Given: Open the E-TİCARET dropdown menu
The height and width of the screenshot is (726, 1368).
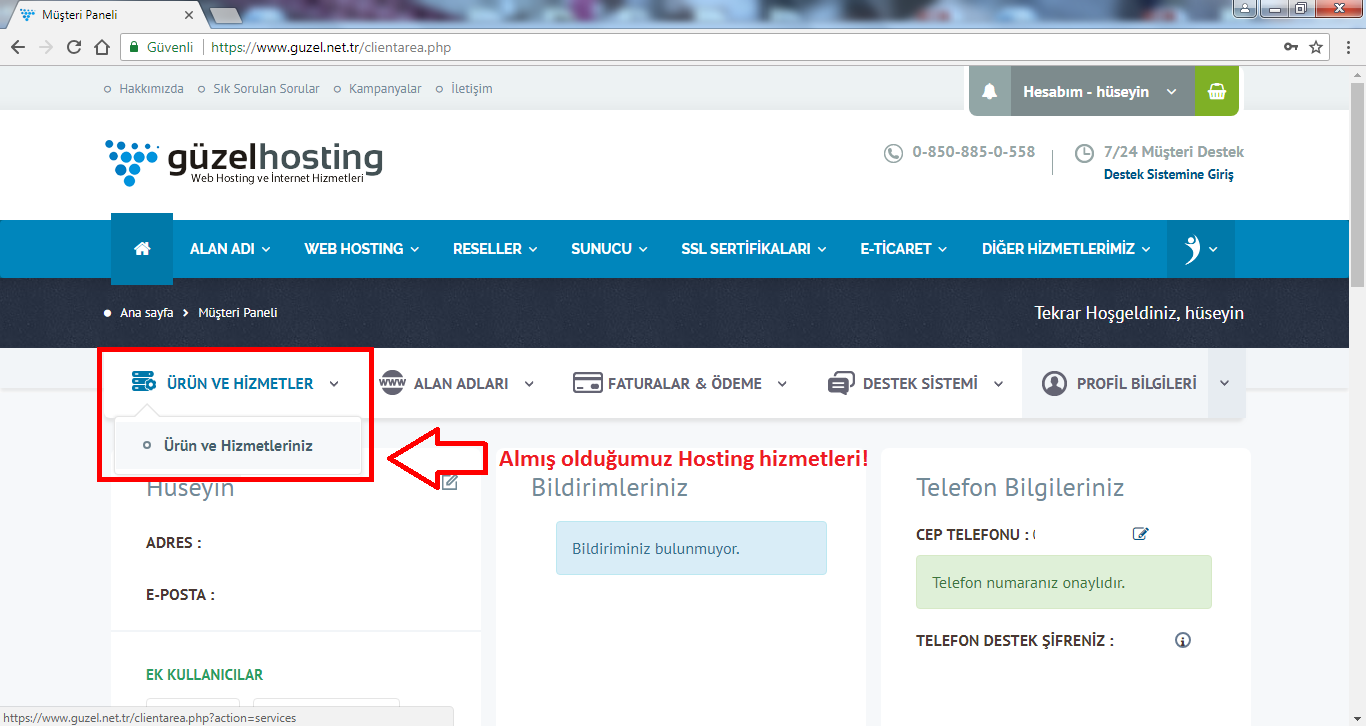Looking at the screenshot, I should point(905,249).
